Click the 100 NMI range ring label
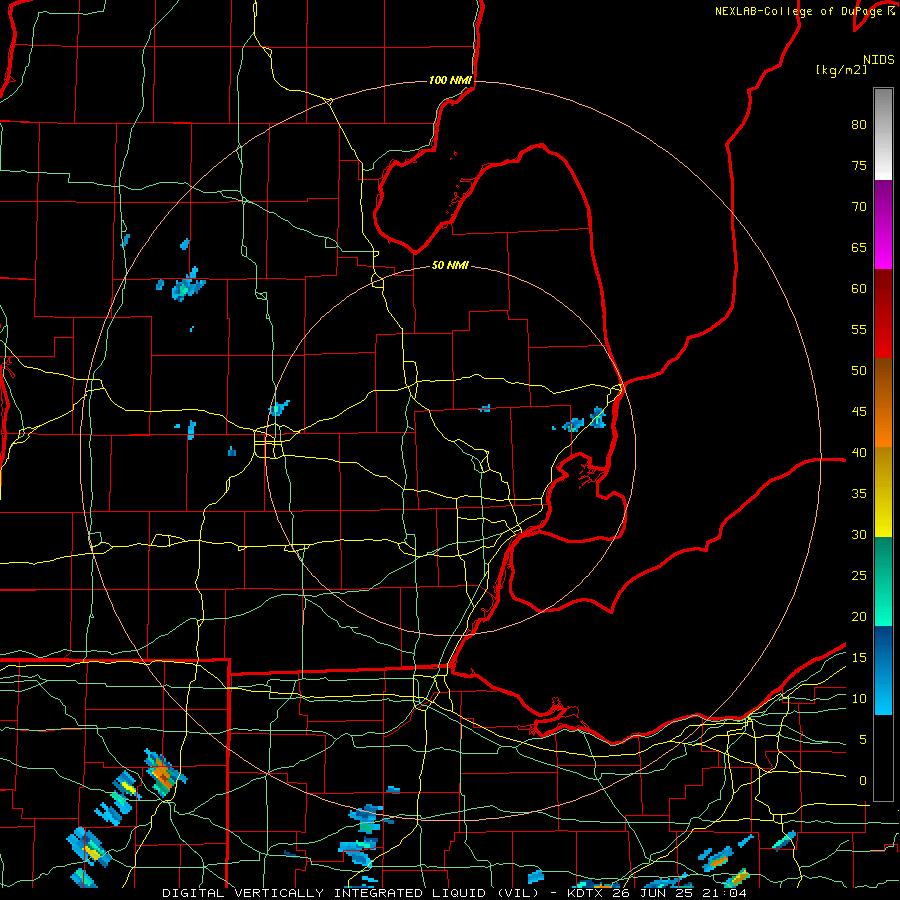The image size is (900, 900). tap(450, 80)
